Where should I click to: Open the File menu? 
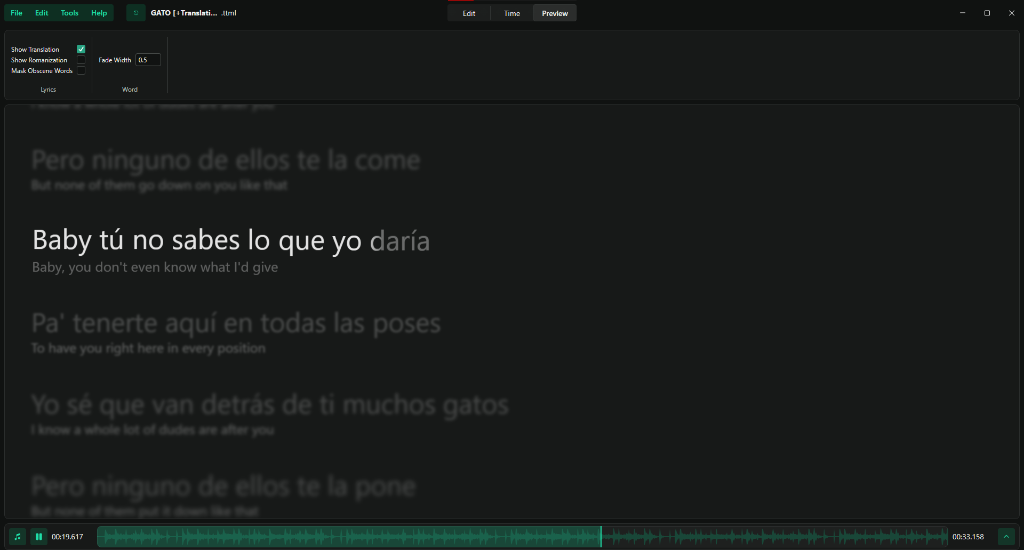[16, 13]
